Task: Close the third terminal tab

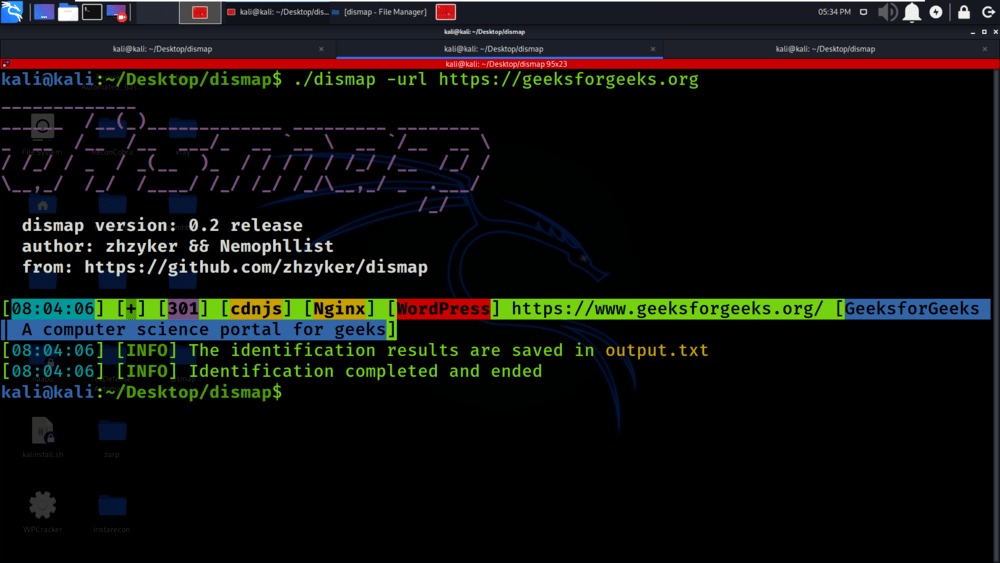Action: (985, 49)
